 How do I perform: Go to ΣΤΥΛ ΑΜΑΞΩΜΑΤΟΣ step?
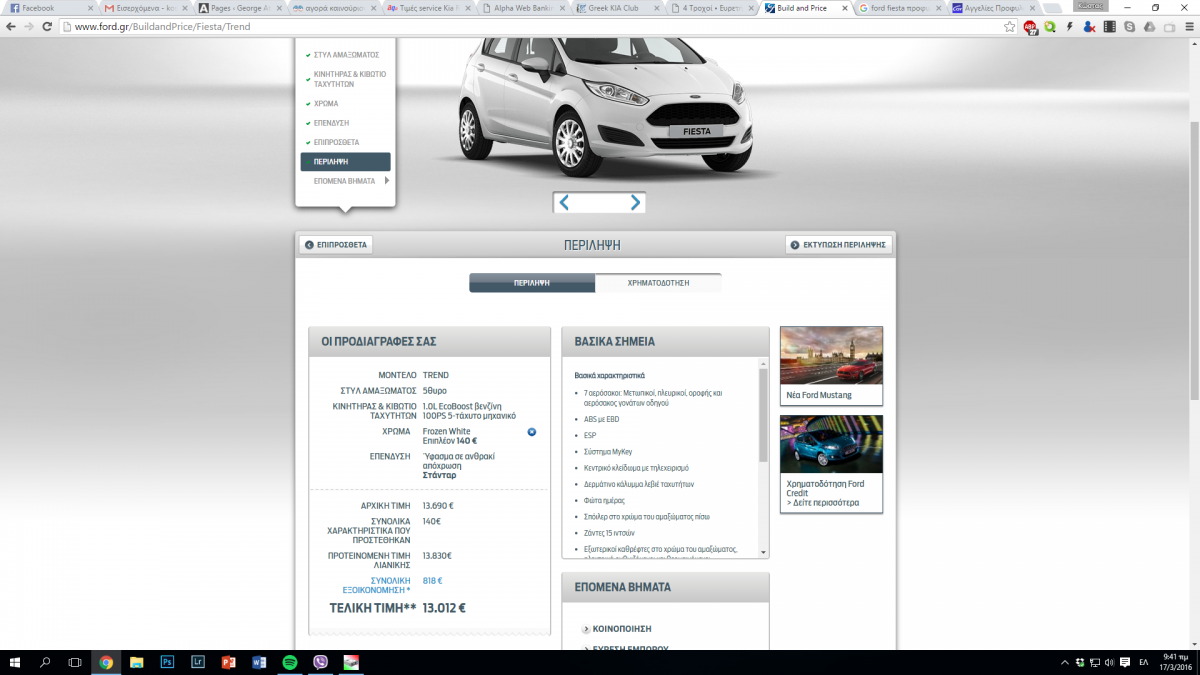pos(346,55)
